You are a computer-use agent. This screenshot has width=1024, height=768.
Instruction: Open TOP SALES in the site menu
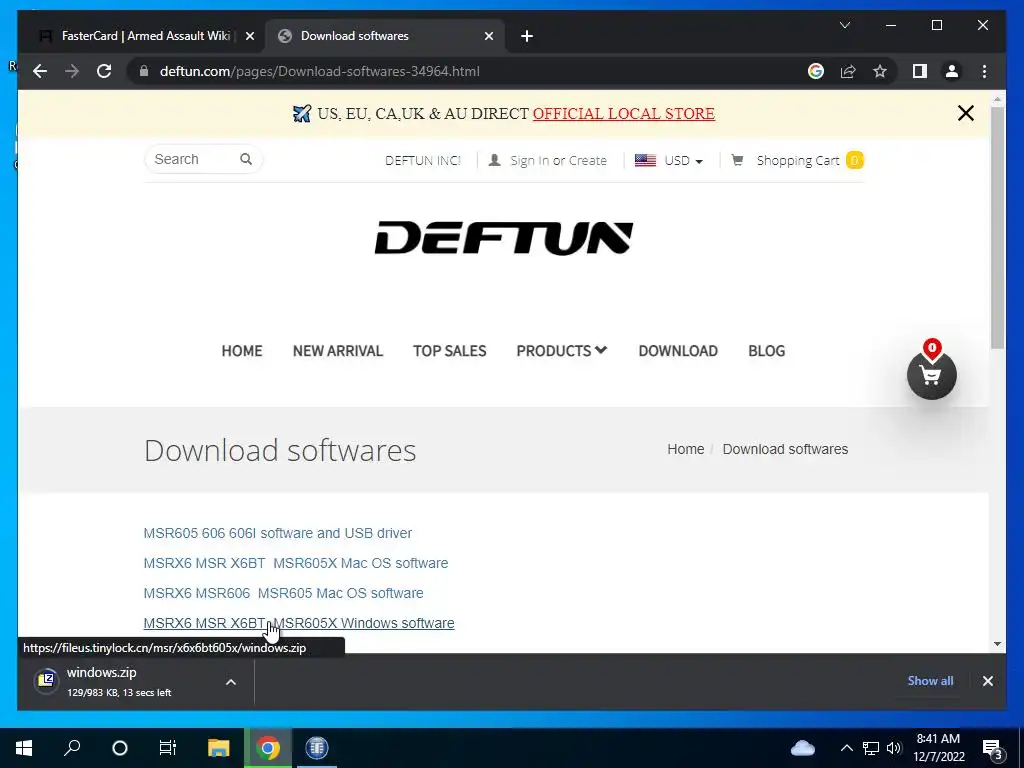tap(449, 351)
